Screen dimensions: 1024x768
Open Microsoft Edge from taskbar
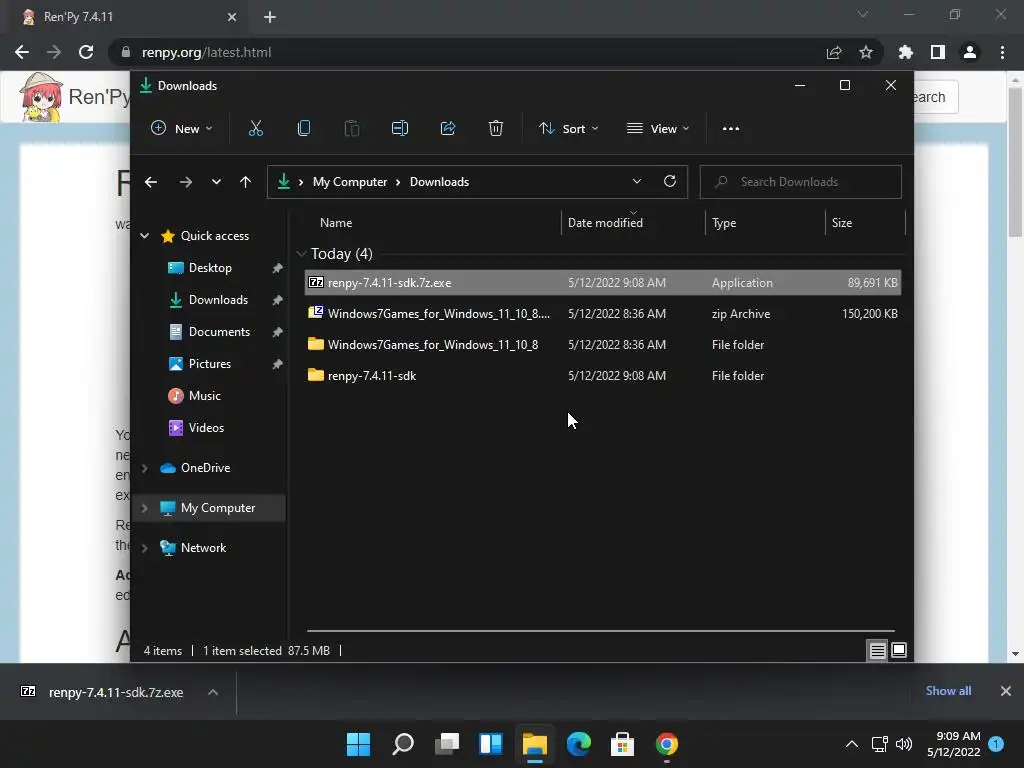(x=579, y=744)
